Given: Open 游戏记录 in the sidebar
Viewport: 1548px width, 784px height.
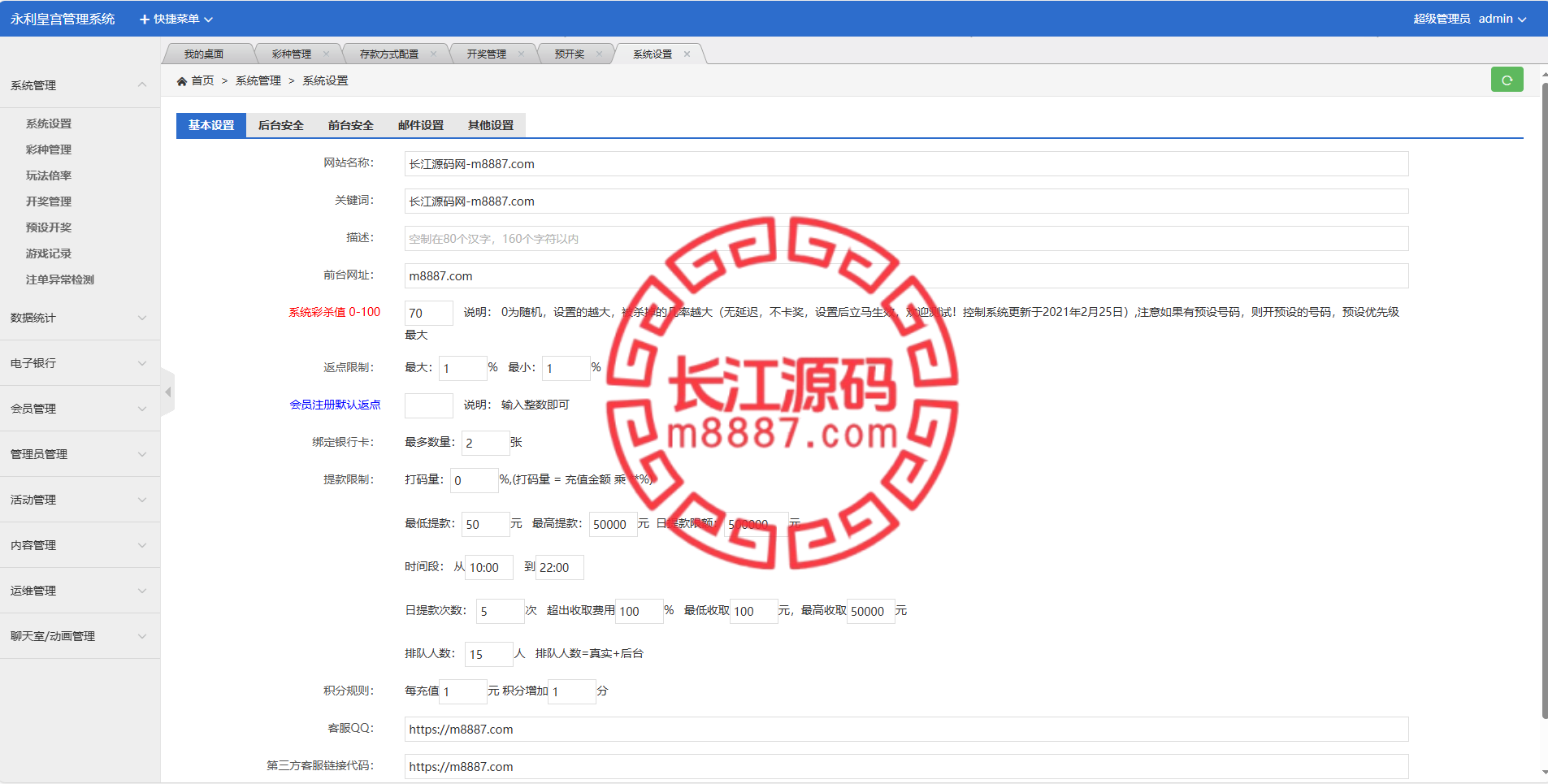Looking at the screenshot, I should pos(49,253).
